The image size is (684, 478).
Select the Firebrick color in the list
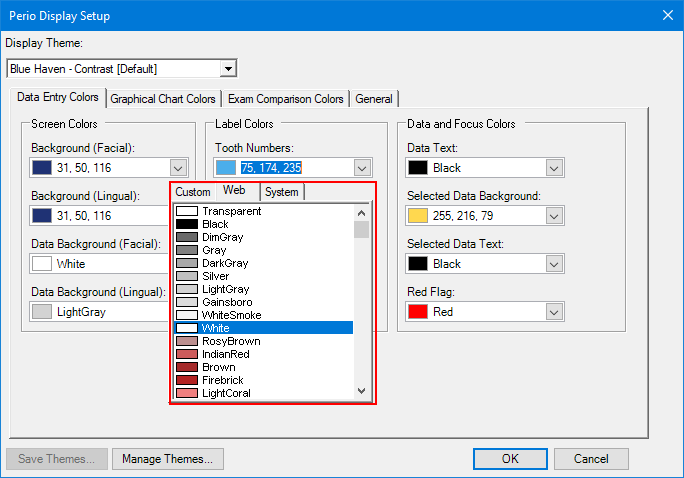(224, 380)
